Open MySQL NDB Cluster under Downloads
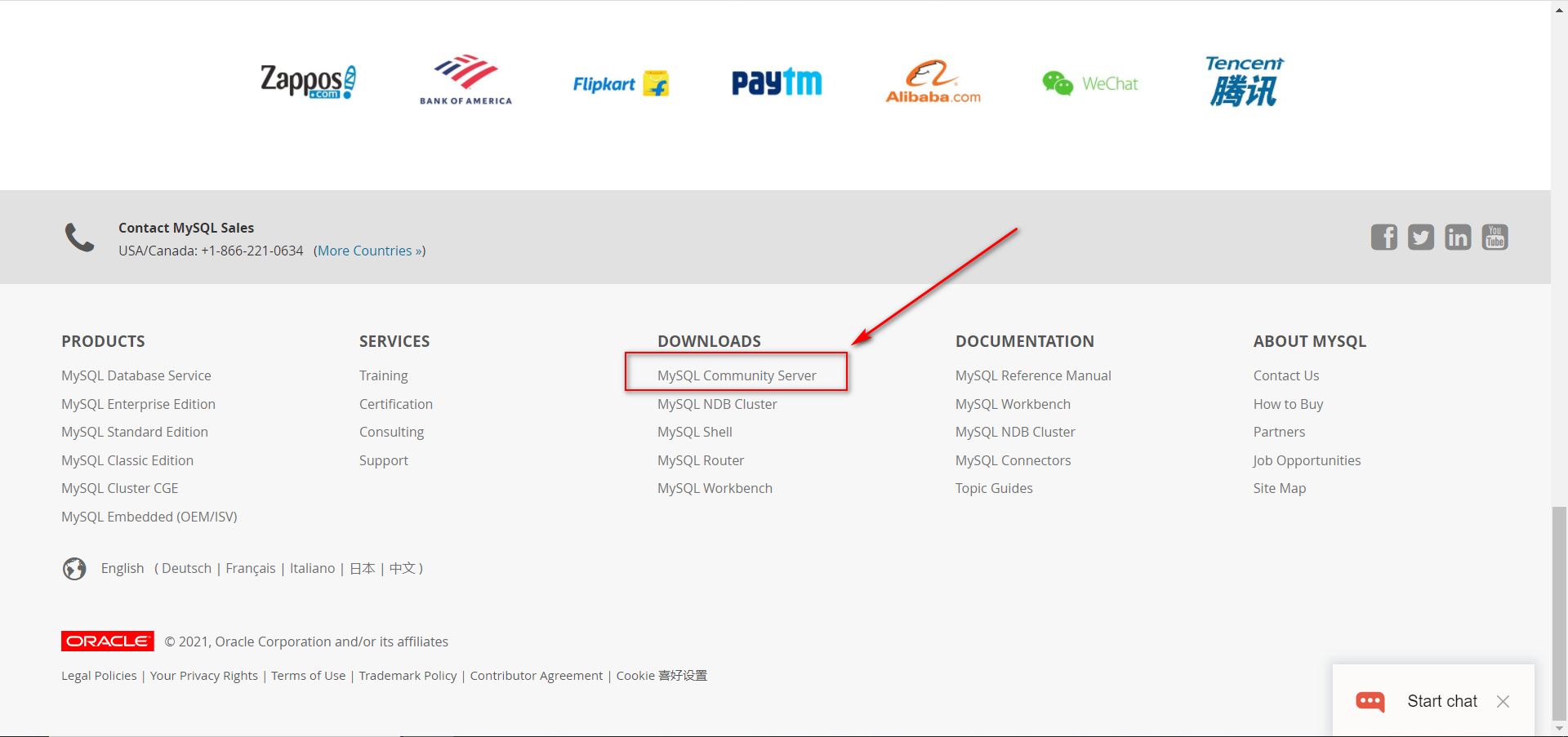Screen dimensions: 1568x737 coord(717,404)
